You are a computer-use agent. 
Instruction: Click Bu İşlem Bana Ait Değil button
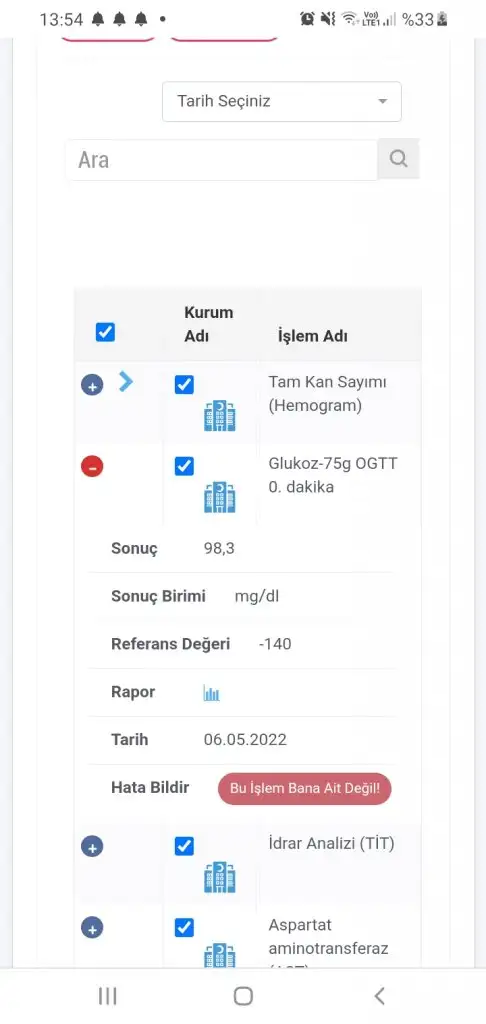click(x=304, y=788)
